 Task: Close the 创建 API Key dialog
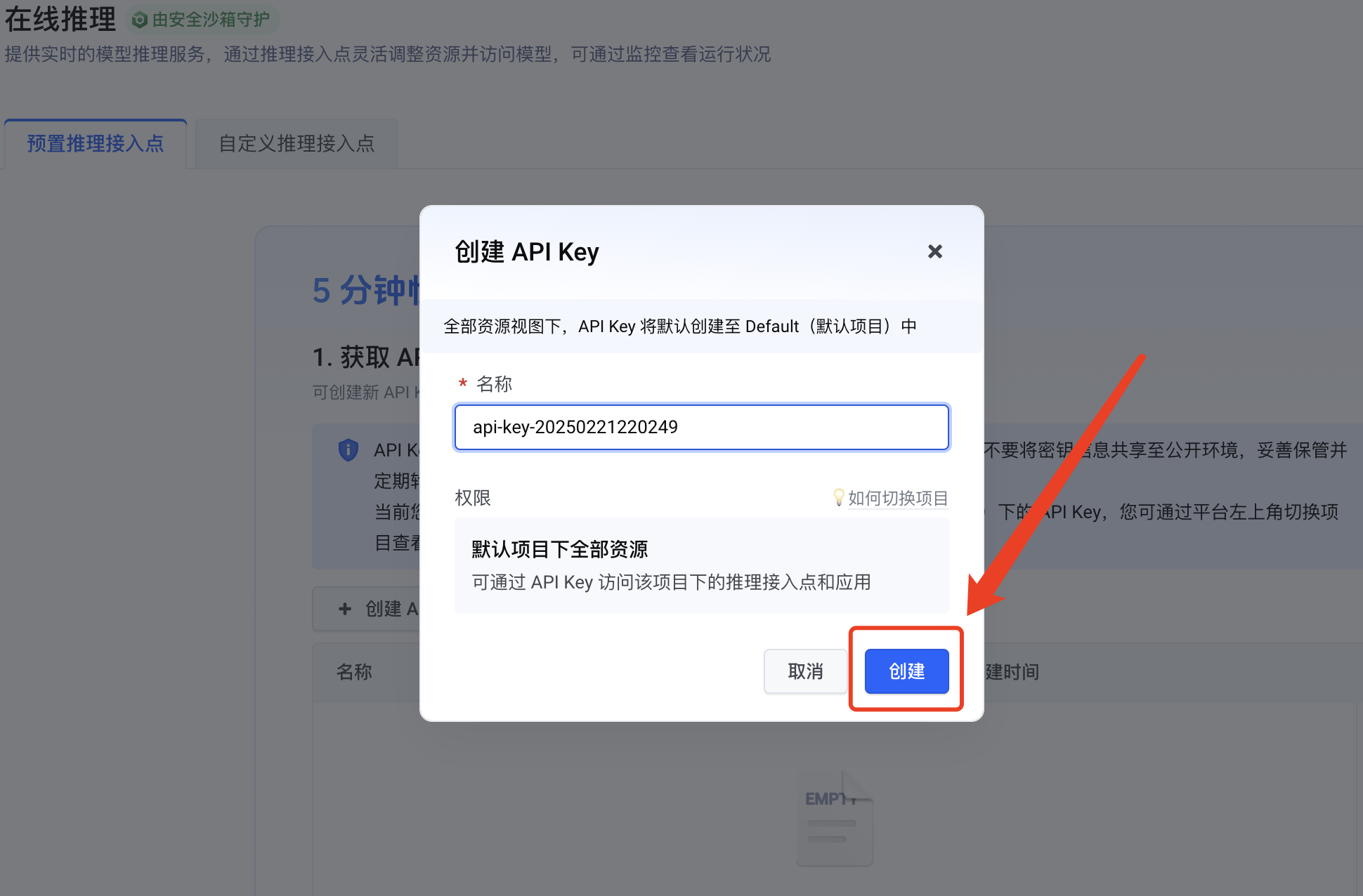pos(934,251)
